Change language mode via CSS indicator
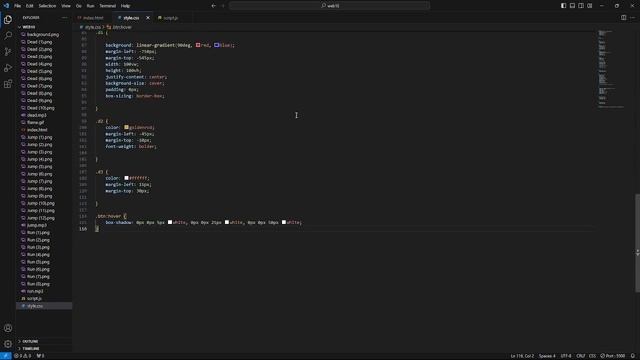 tap(592, 356)
